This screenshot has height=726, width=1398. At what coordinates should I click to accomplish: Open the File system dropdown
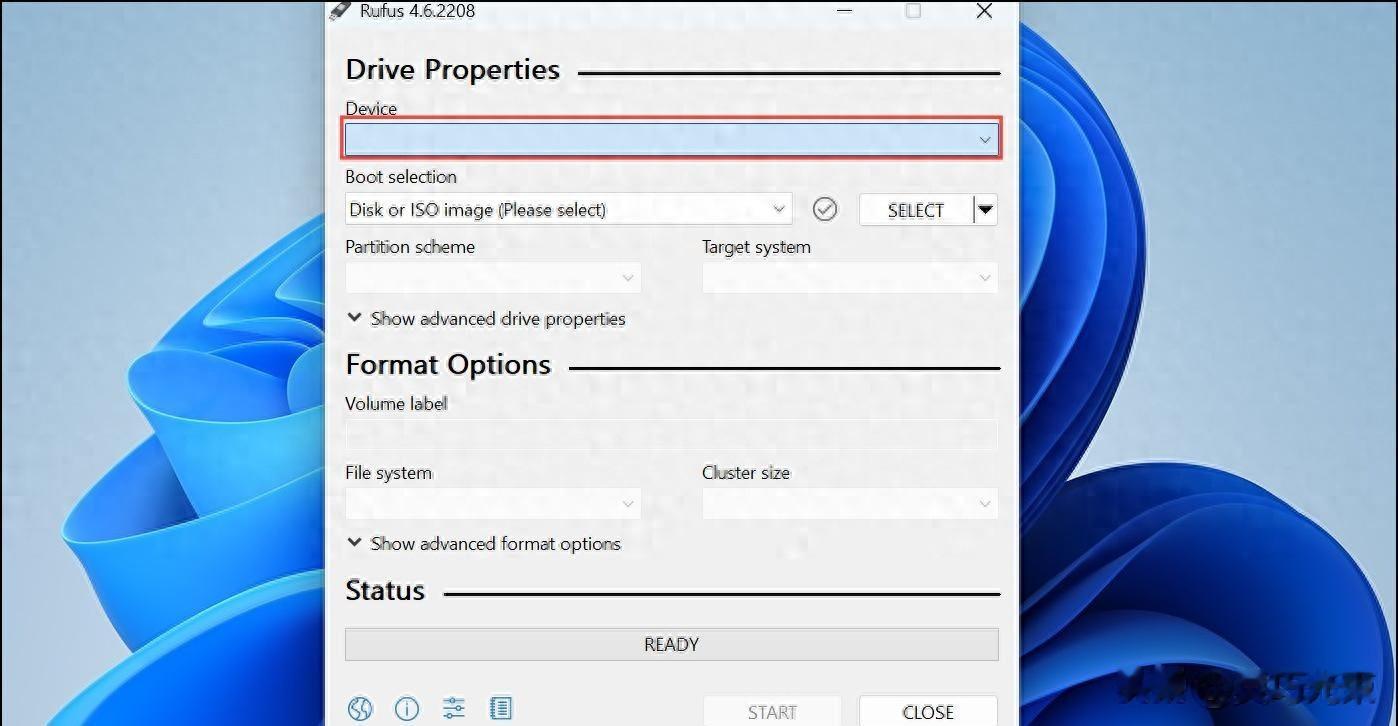493,504
